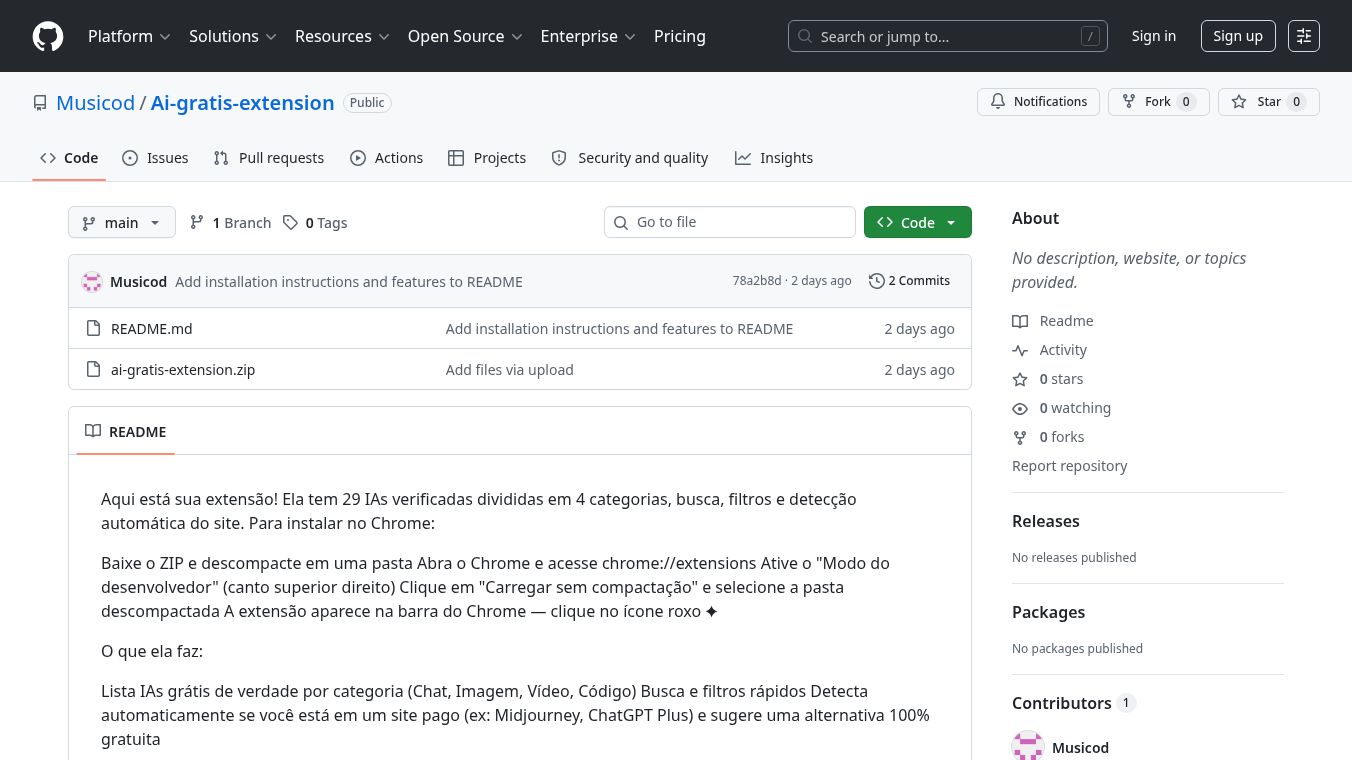Expand the Open Source menu
Image resolution: width=1352 pixels, height=760 pixels.
(465, 36)
